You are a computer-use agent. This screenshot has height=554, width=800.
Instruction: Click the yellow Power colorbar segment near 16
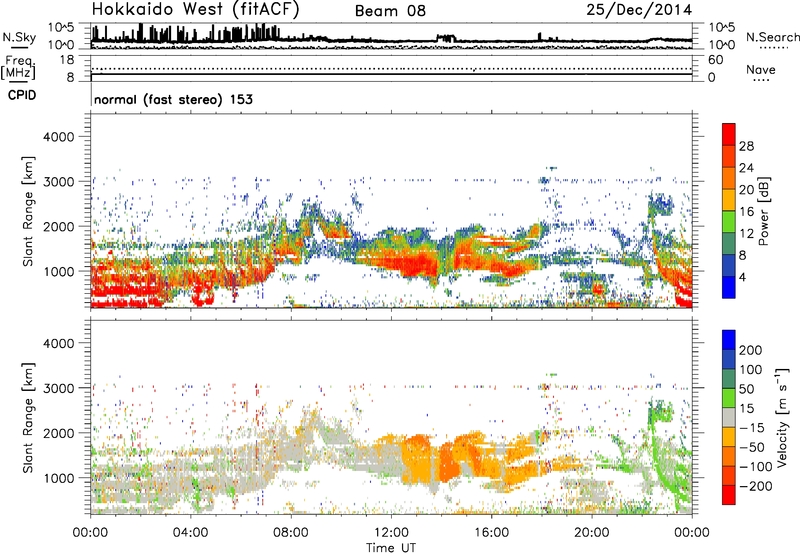pos(729,200)
